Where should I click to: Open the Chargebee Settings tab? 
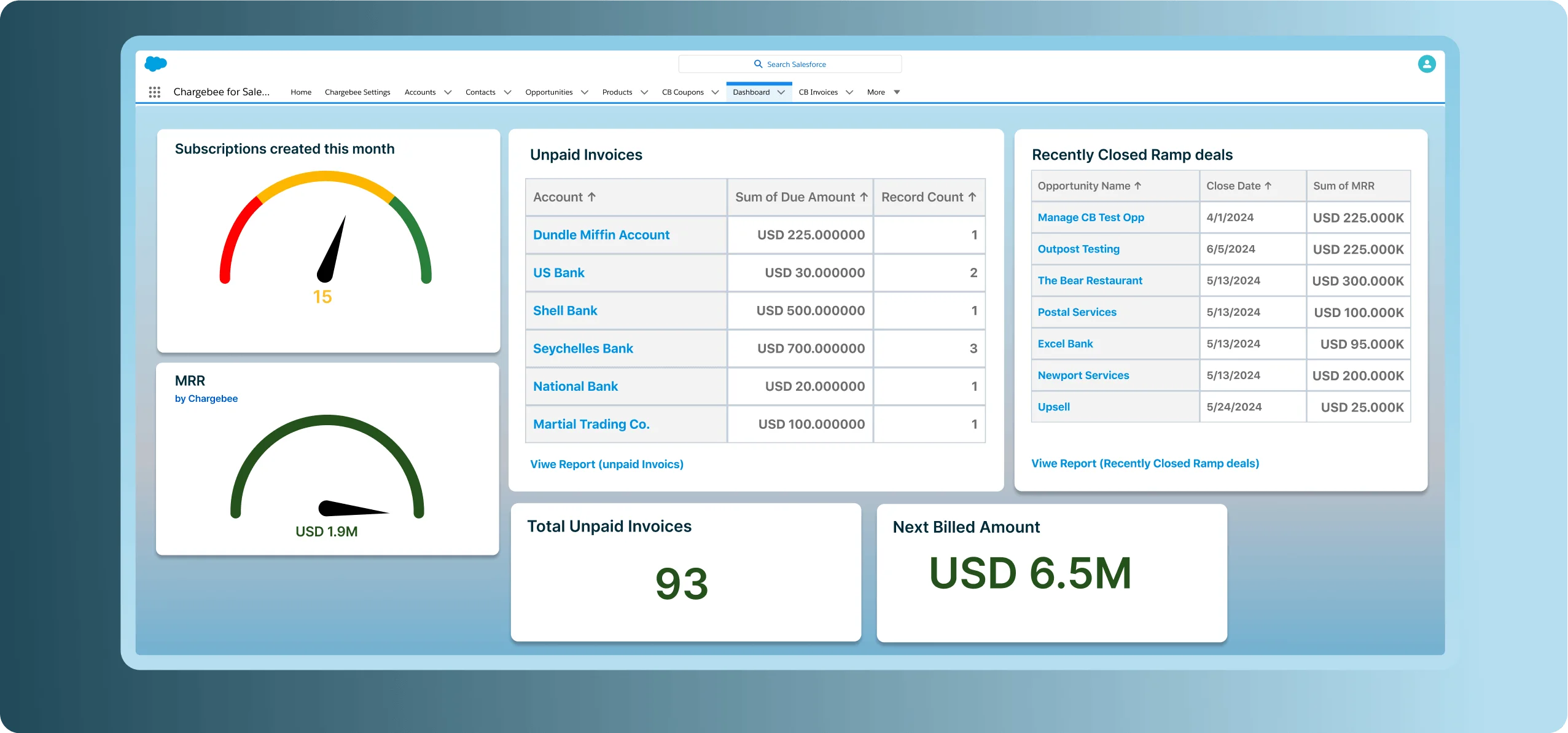[357, 92]
